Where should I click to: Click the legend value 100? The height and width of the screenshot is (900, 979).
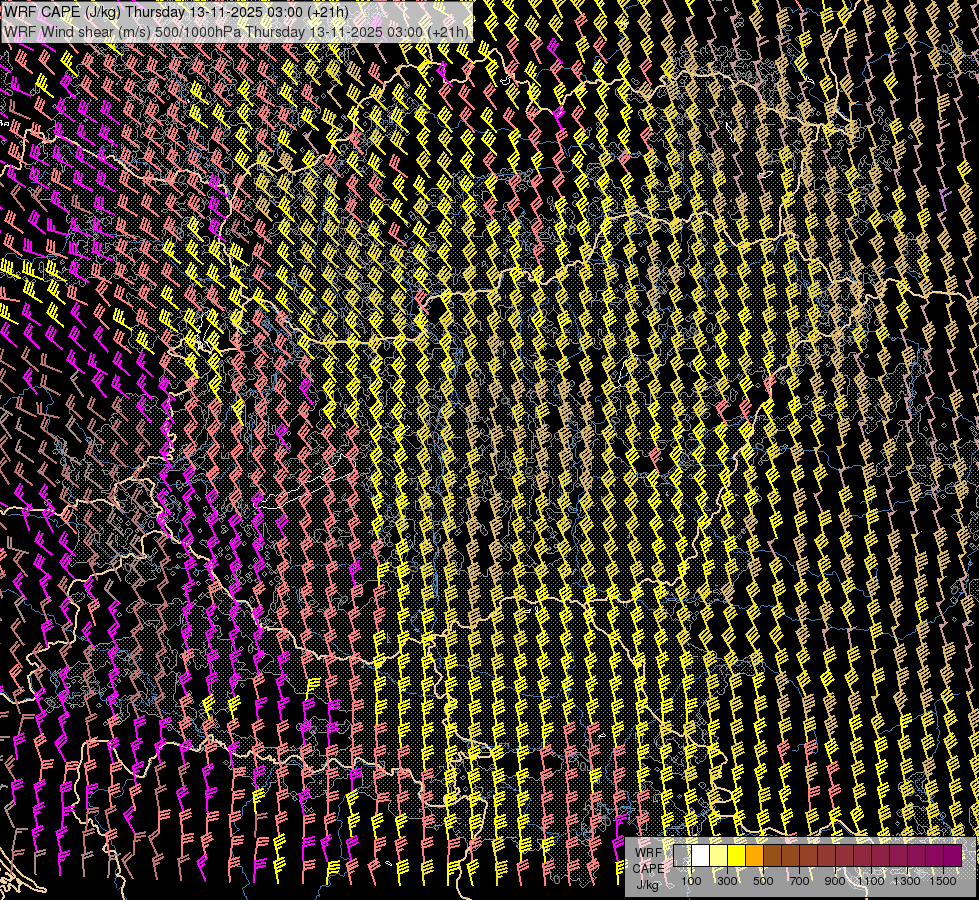[x=691, y=881]
